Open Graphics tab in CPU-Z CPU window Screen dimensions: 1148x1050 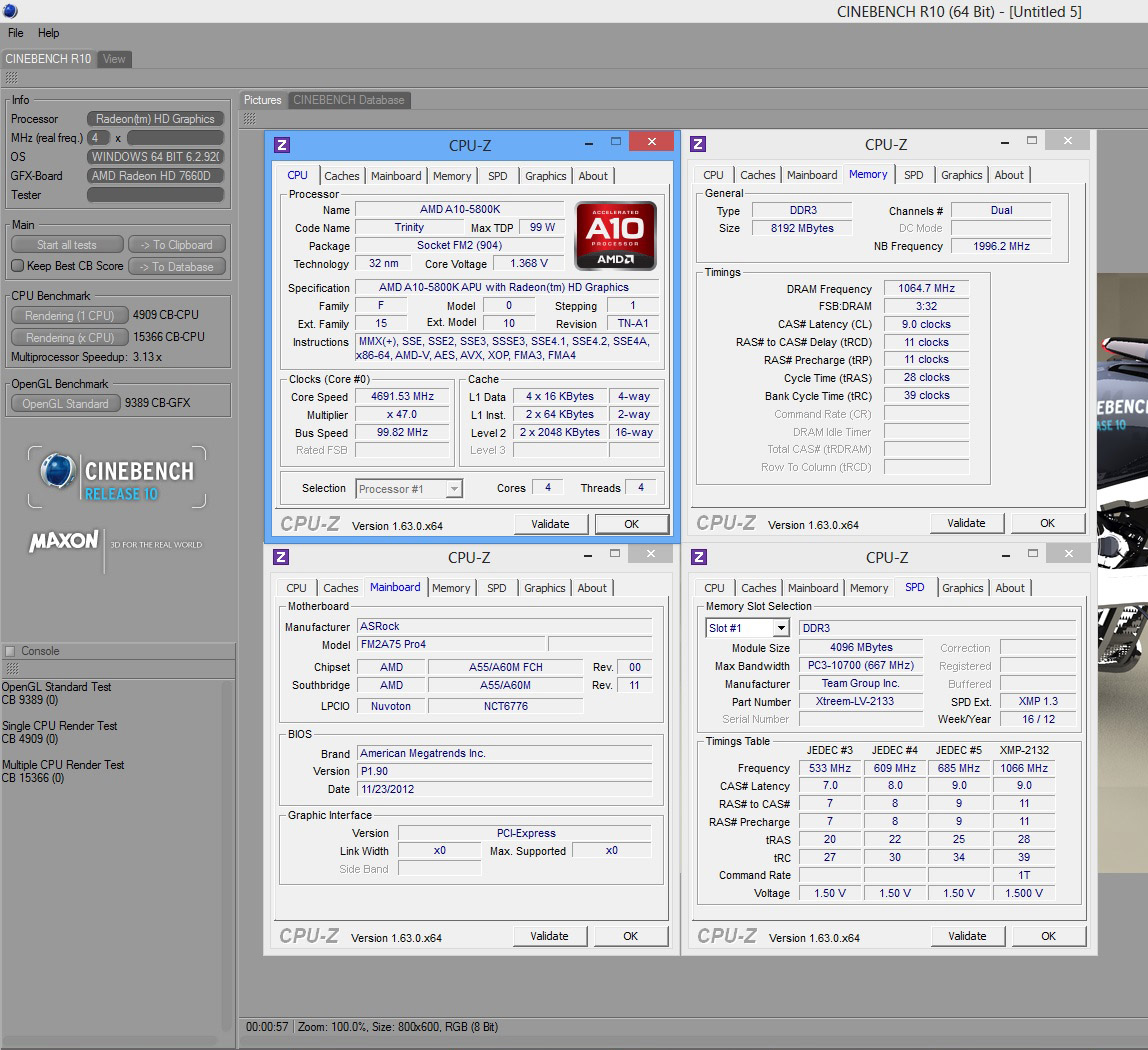(545, 176)
